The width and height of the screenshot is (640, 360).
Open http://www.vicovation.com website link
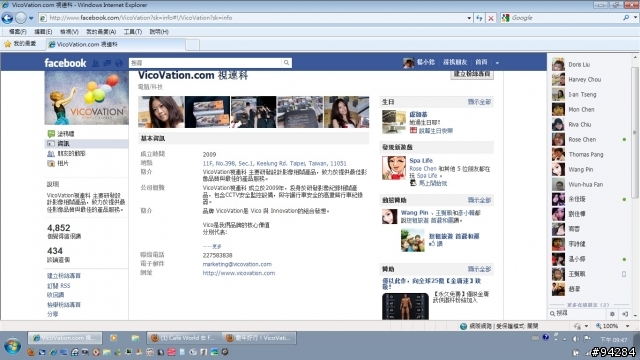(x=239, y=273)
